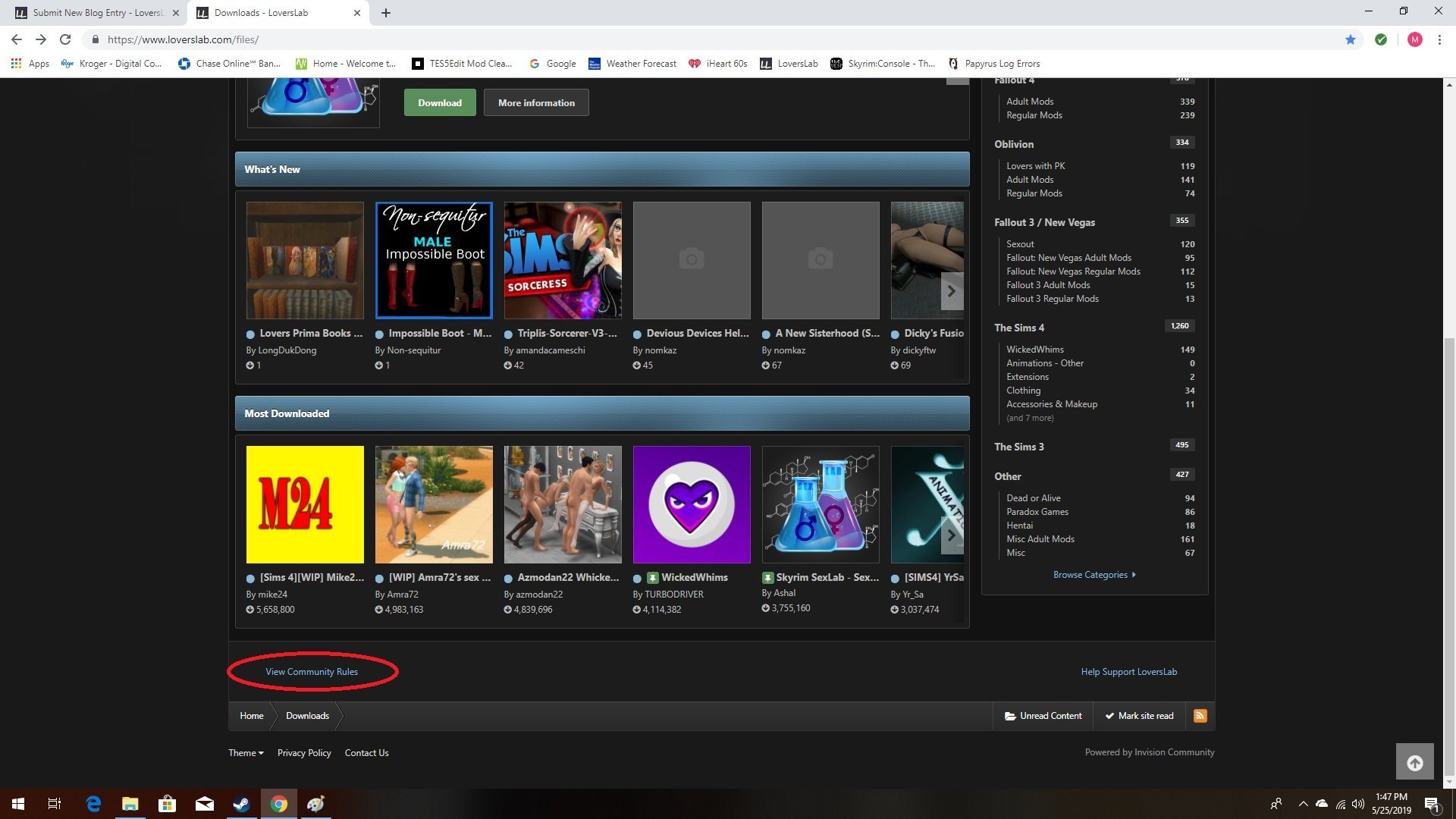Open the Mail app from the taskbar

(205, 804)
